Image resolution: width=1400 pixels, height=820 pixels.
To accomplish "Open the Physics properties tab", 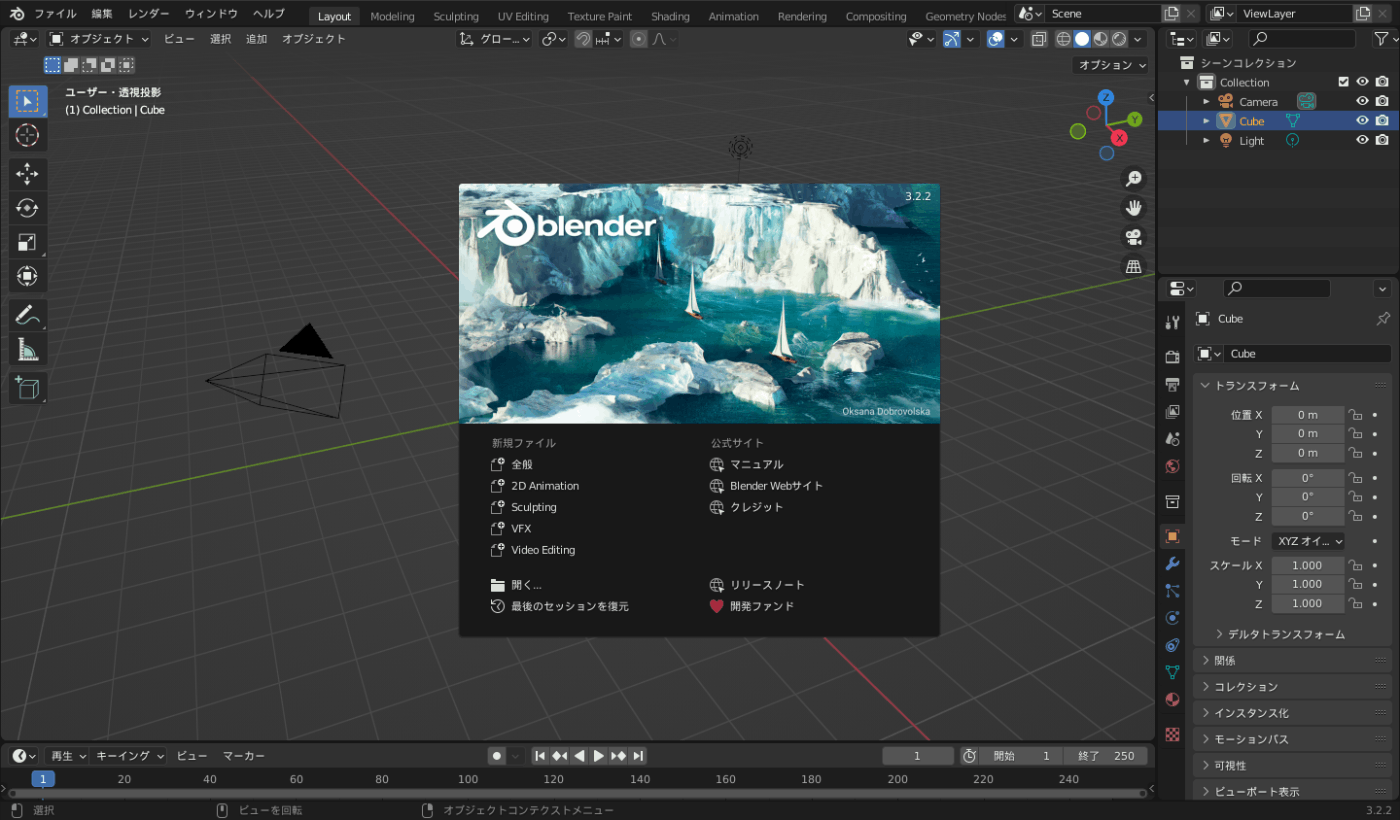I will coord(1173,618).
